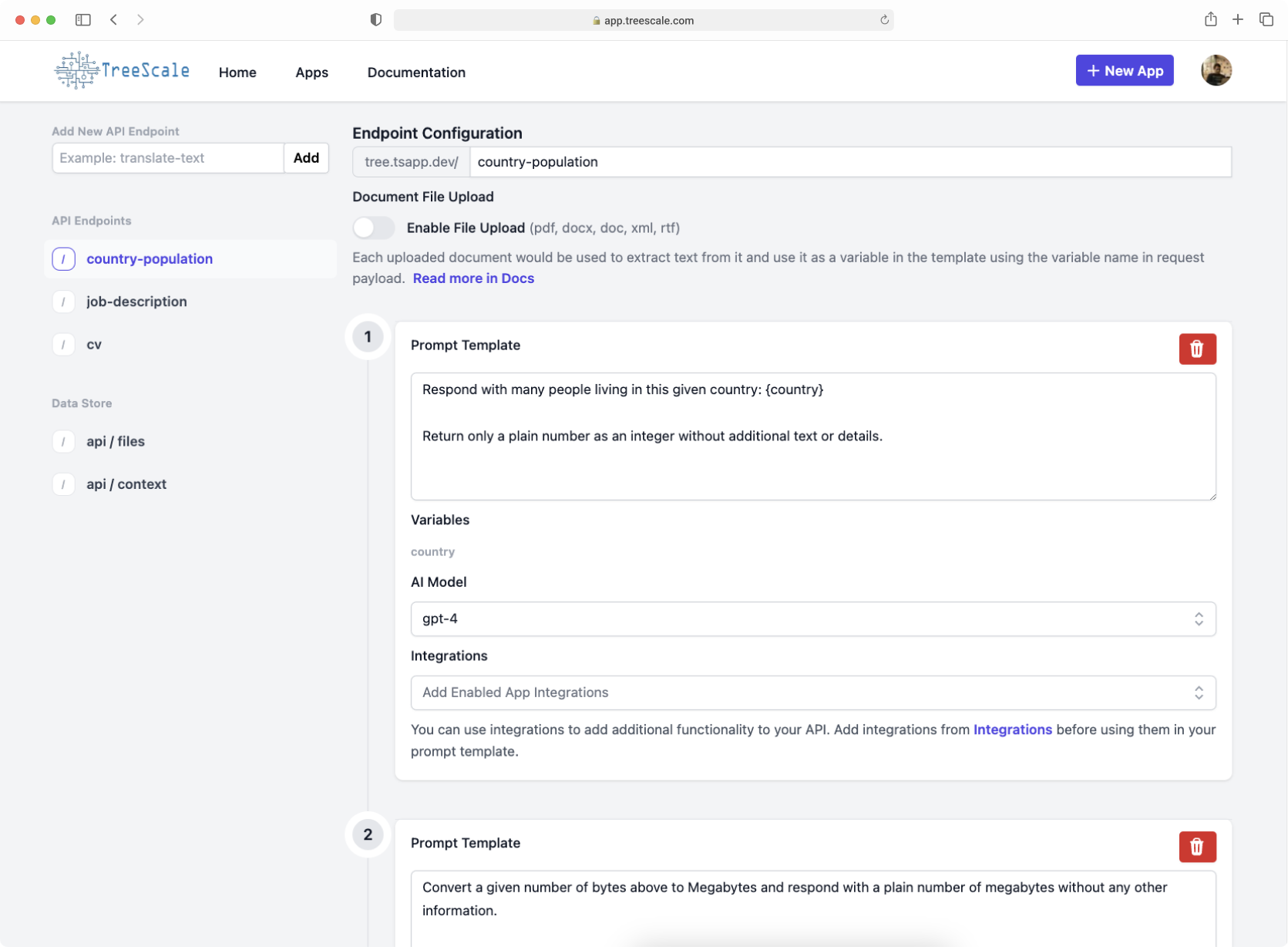Open a new browser tab with plus icon
1288x947 pixels.
click(x=1238, y=20)
